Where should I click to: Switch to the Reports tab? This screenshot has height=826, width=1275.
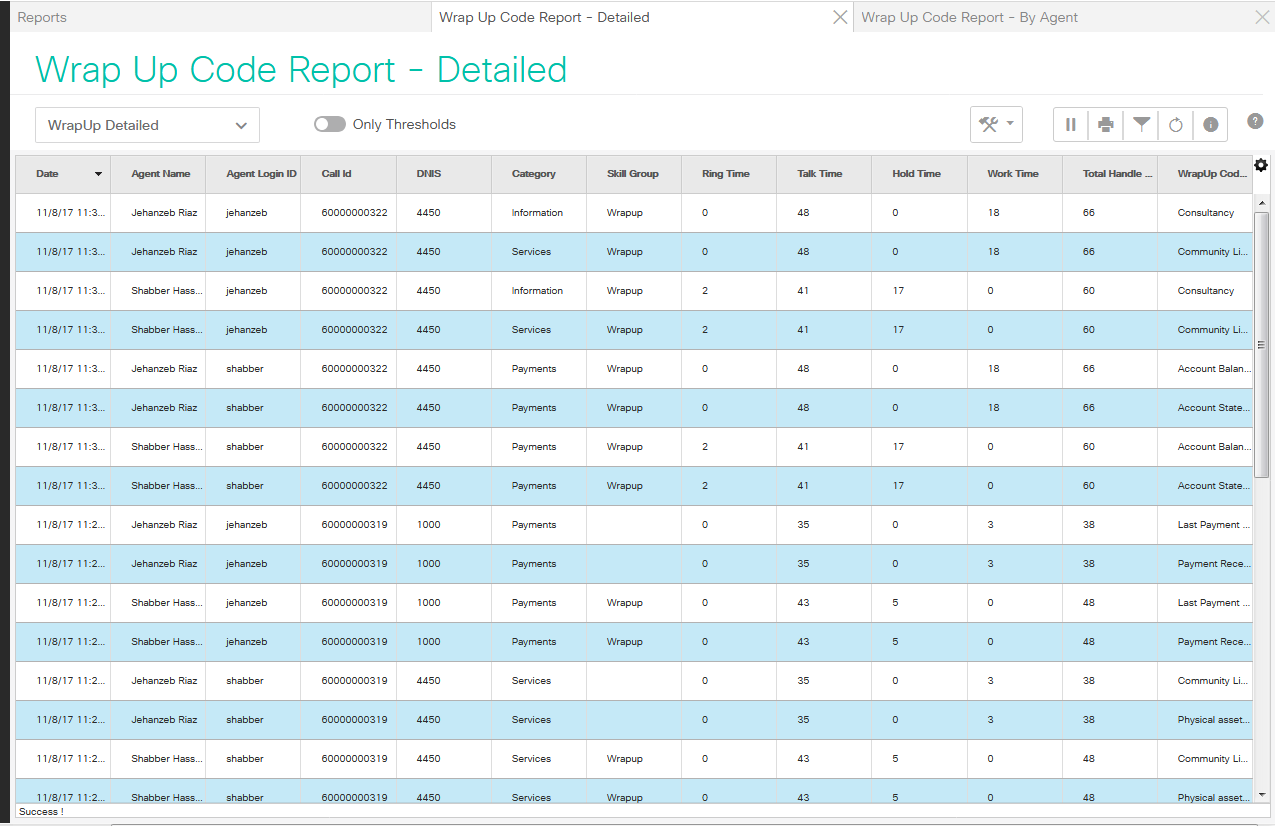click(42, 17)
